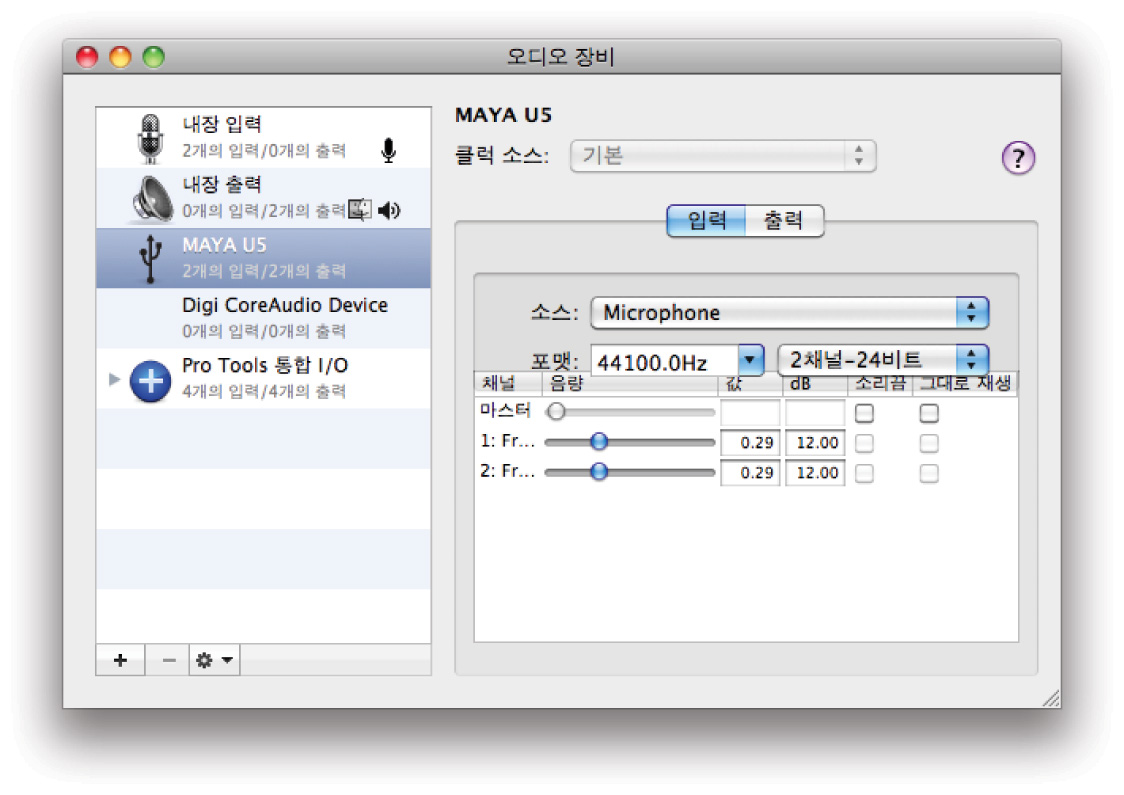Select the 내장 입력 device name
This screenshot has width=1124, height=795.
point(222,124)
